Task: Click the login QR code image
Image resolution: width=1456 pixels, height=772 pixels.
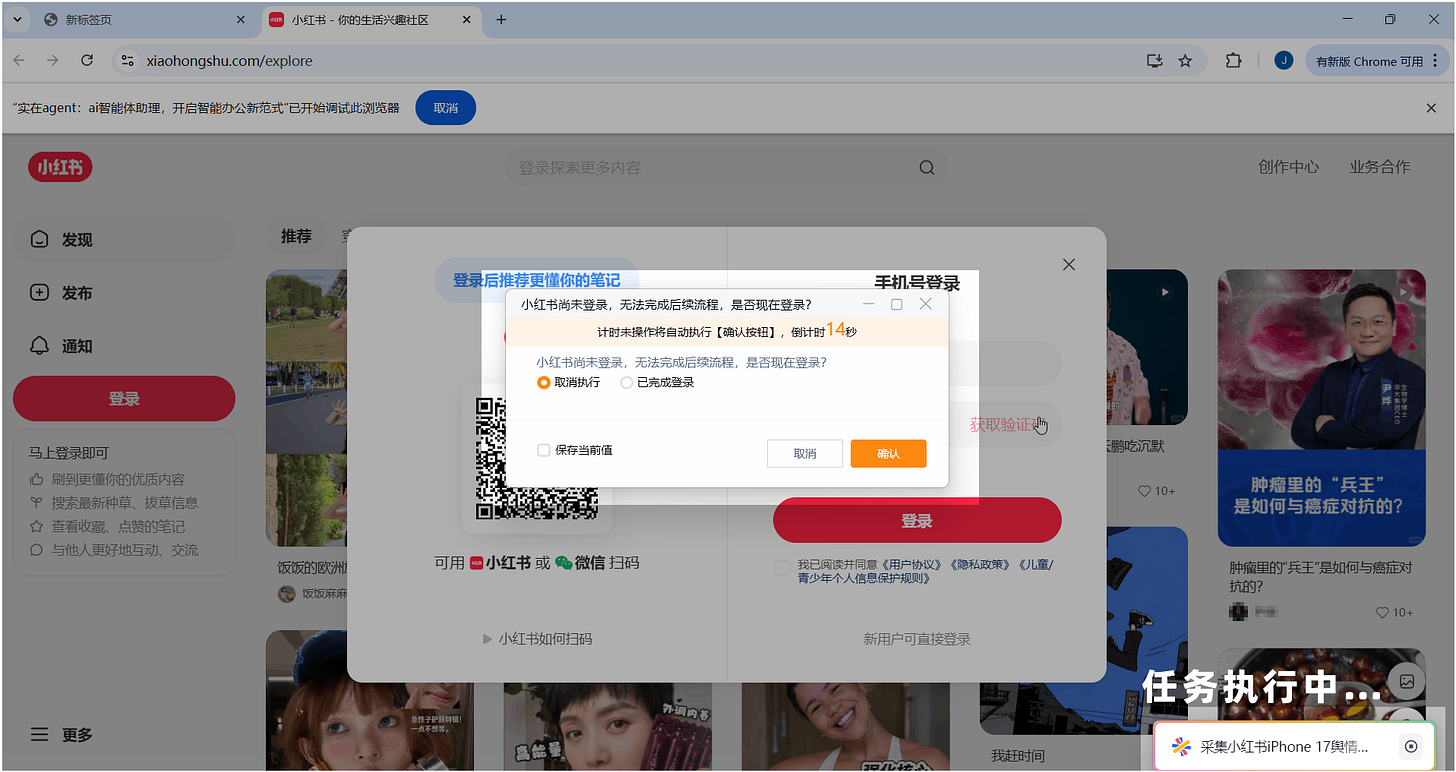Action: tap(536, 458)
